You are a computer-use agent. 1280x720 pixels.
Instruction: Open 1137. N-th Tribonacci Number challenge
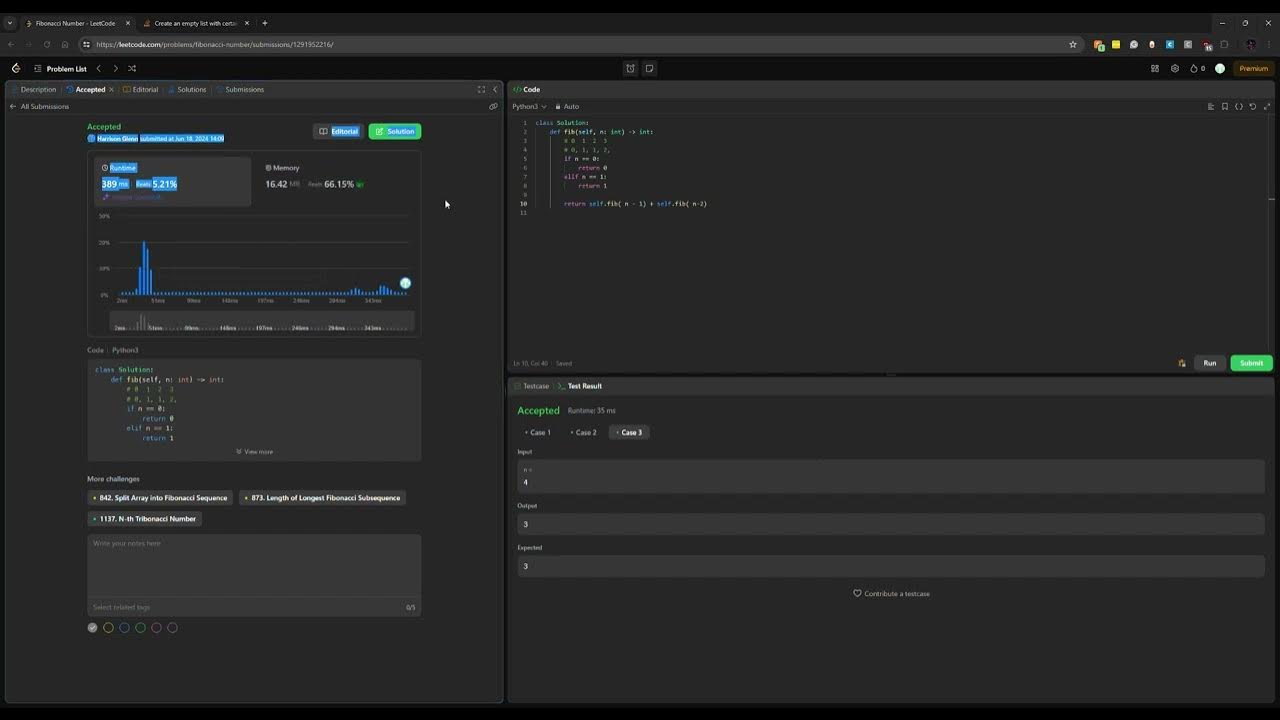pos(145,519)
